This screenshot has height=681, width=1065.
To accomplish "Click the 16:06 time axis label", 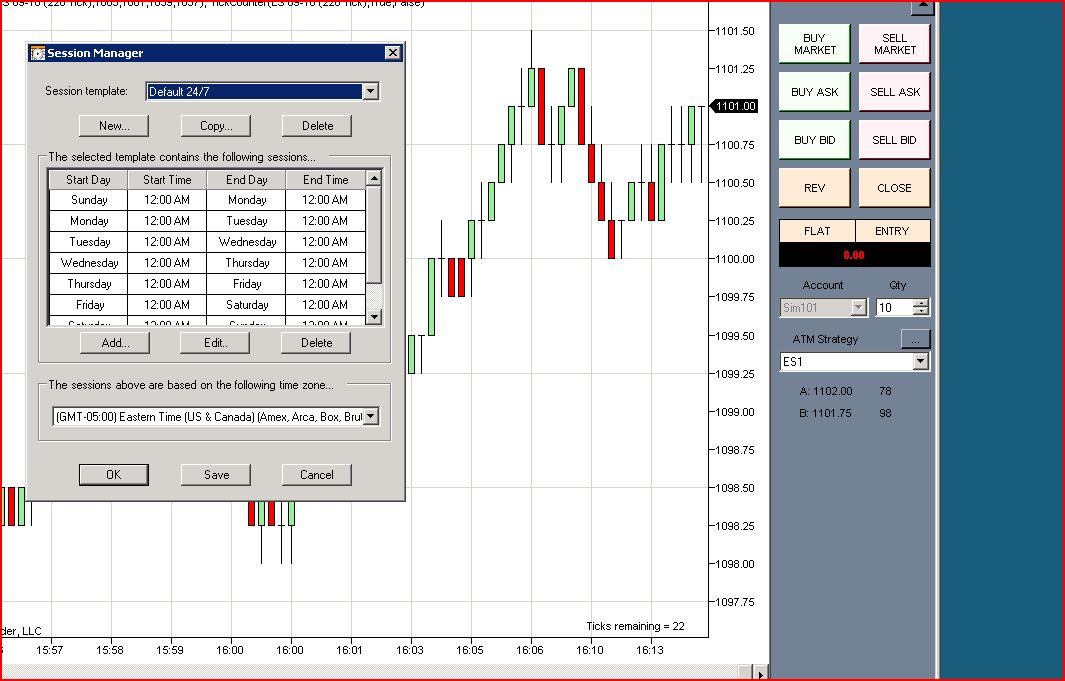I will [x=530, y=650].
